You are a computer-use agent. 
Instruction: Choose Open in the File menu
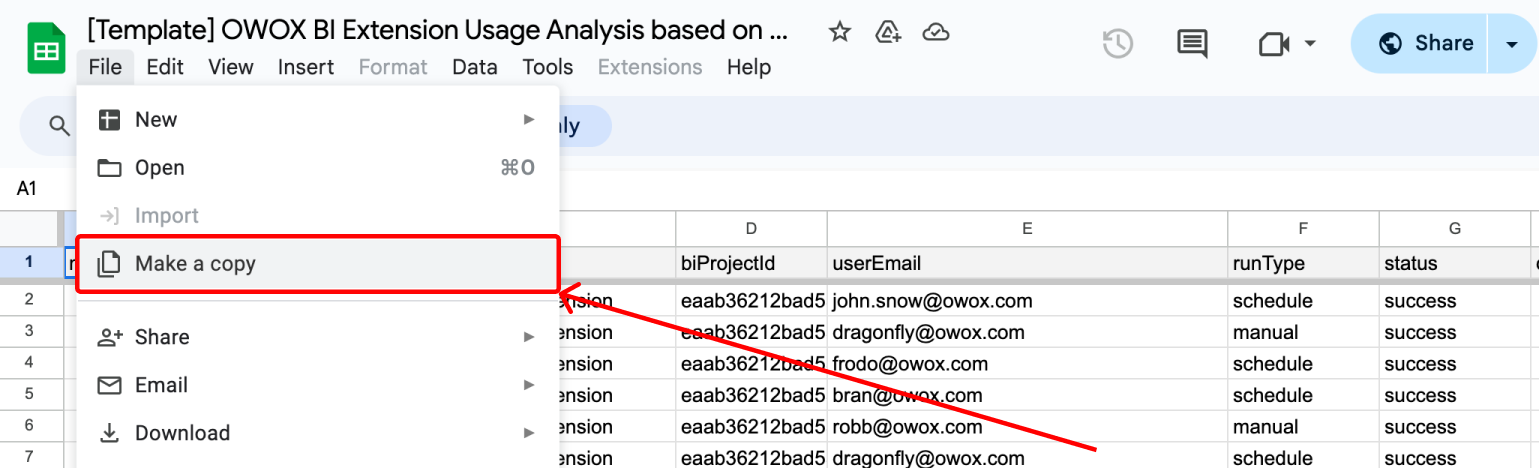(x=317, y=168)
